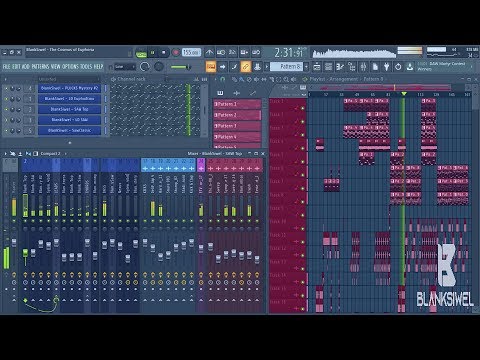Image resolution: width=480 pixels, height=360 pixels.
Task: Toggle the loop recording icon
Action: click(256, 52)
